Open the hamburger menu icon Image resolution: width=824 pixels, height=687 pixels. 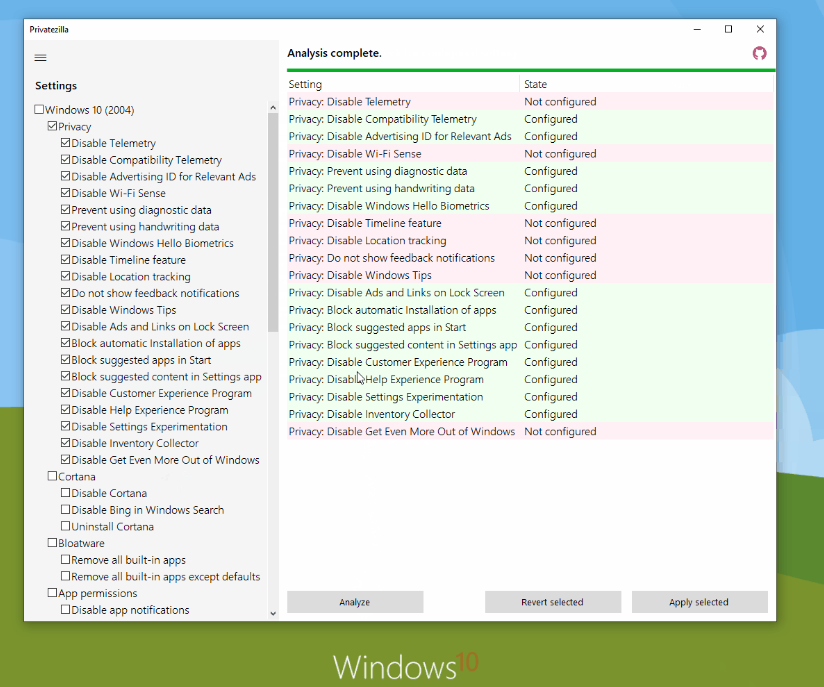(x=40, y=58)
